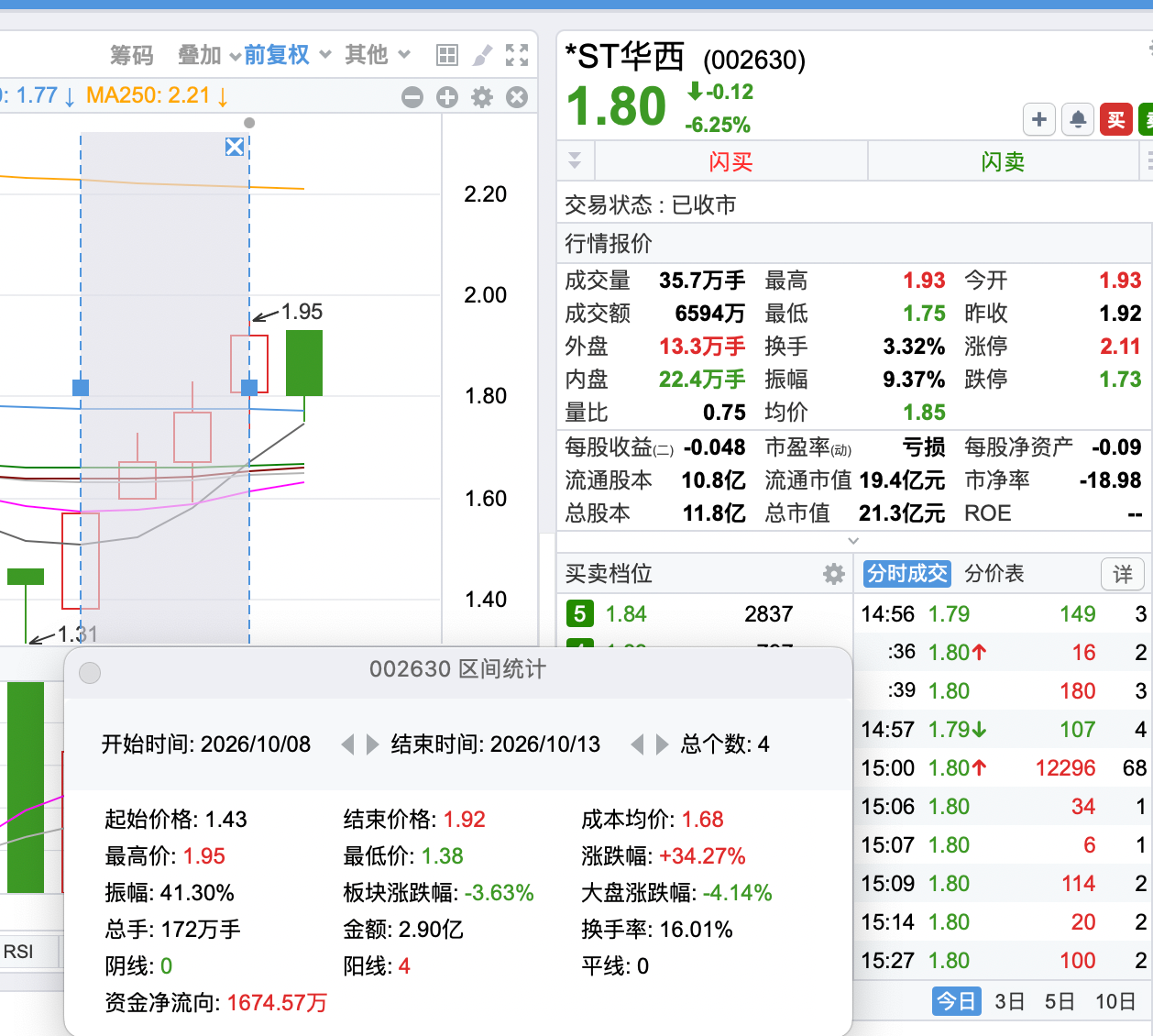Close the 区间统计 dialog
The image size is (1153, 1036).
[90, 672]
